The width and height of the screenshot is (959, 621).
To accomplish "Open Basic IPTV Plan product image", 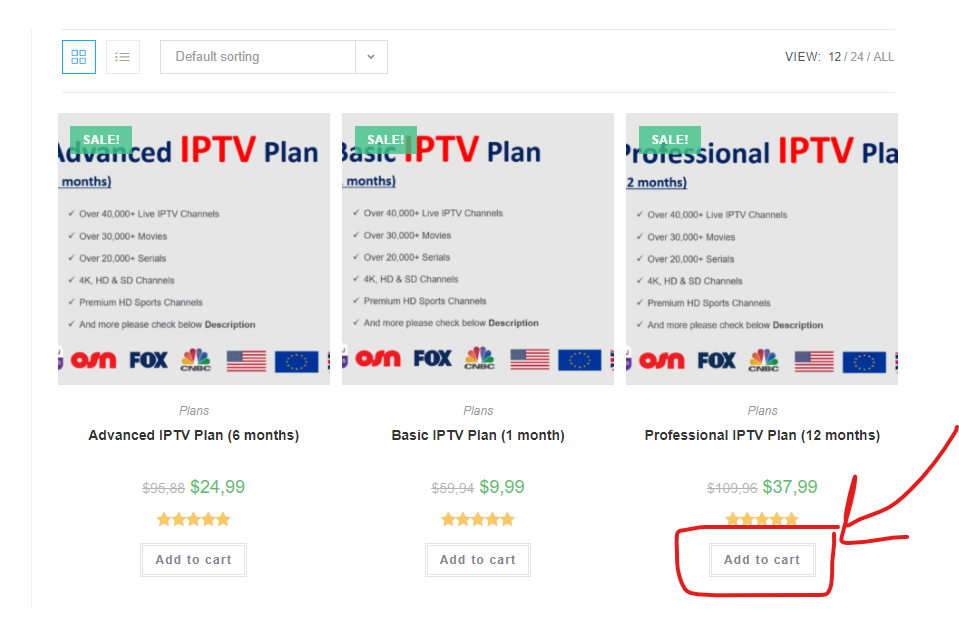I will point(478,249).
